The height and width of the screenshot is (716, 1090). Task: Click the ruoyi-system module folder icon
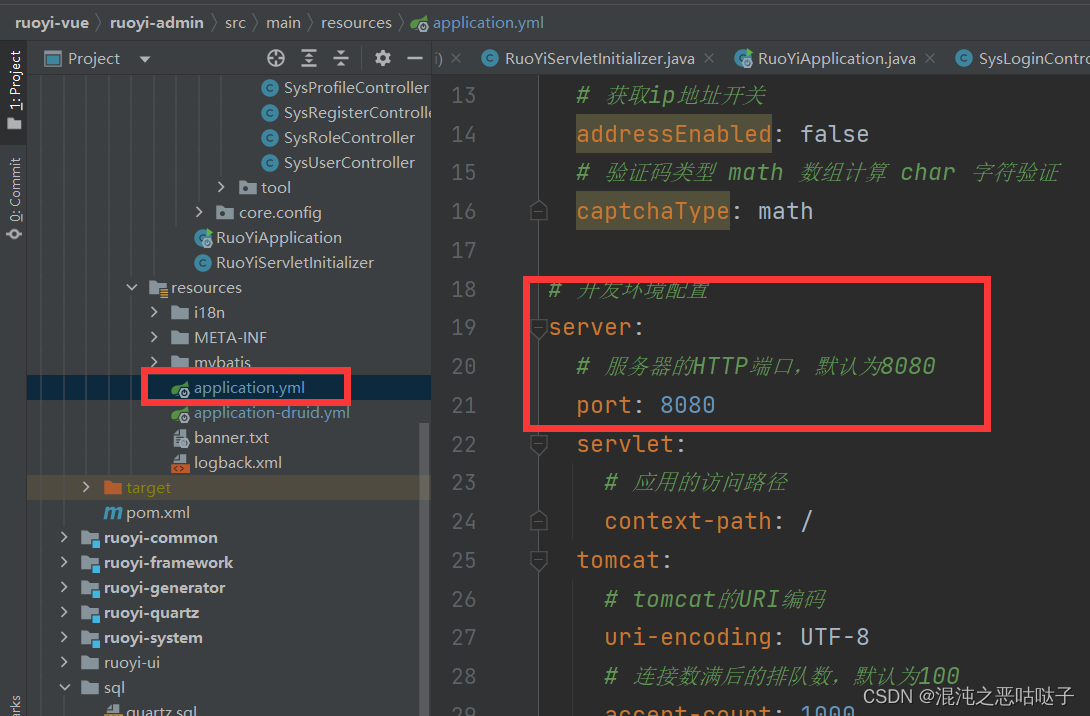(90, 638)
